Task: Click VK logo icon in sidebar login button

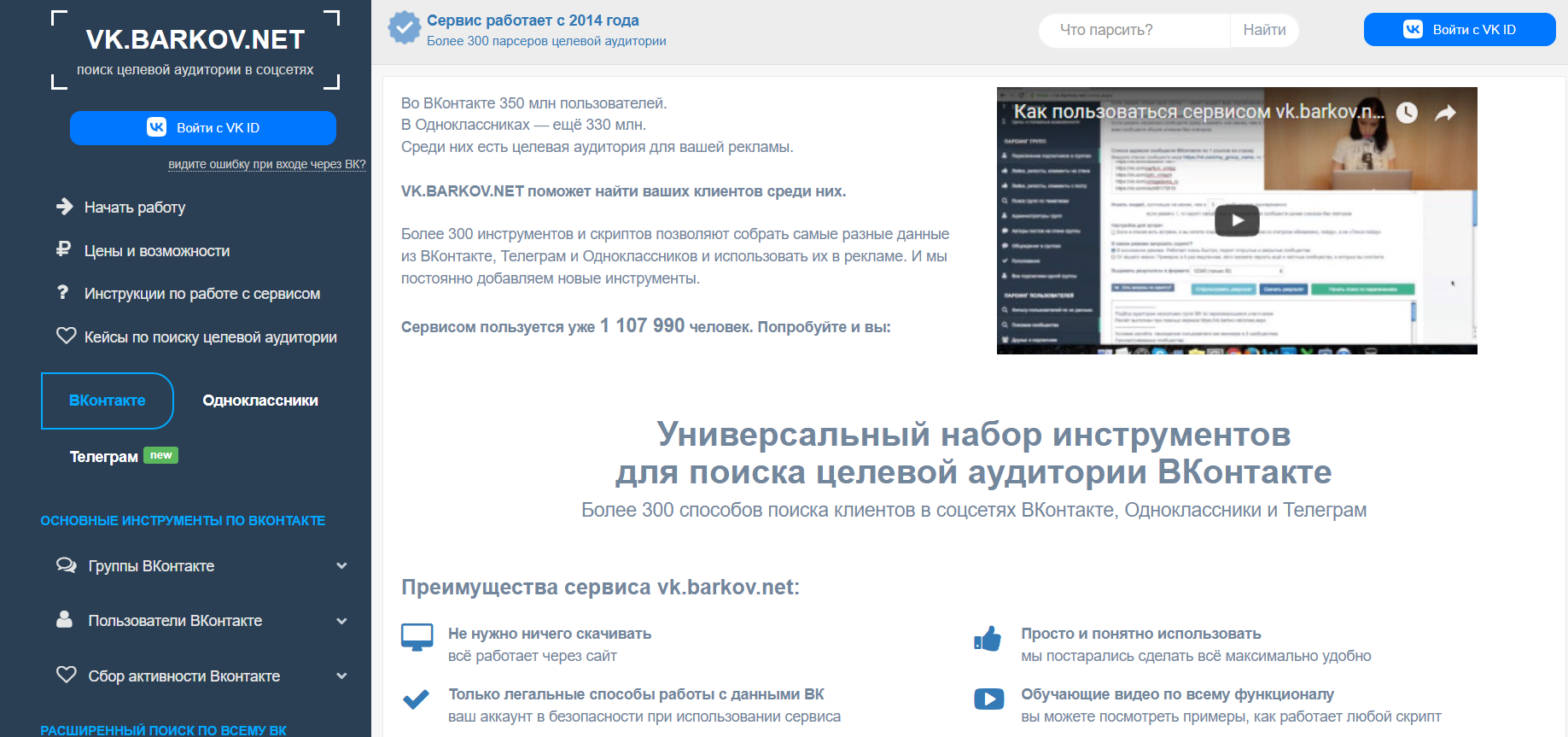Action: click(157, 127)
